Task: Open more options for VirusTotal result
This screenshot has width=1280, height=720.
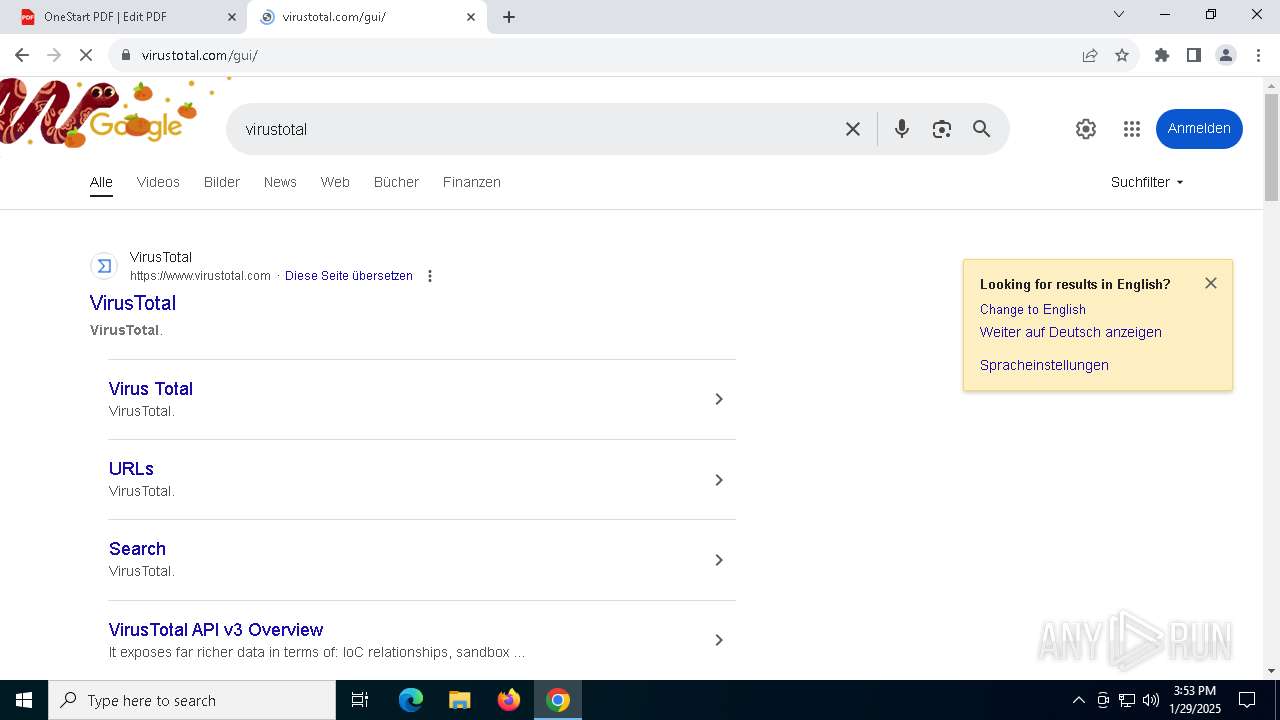Action: coord(430,276)
